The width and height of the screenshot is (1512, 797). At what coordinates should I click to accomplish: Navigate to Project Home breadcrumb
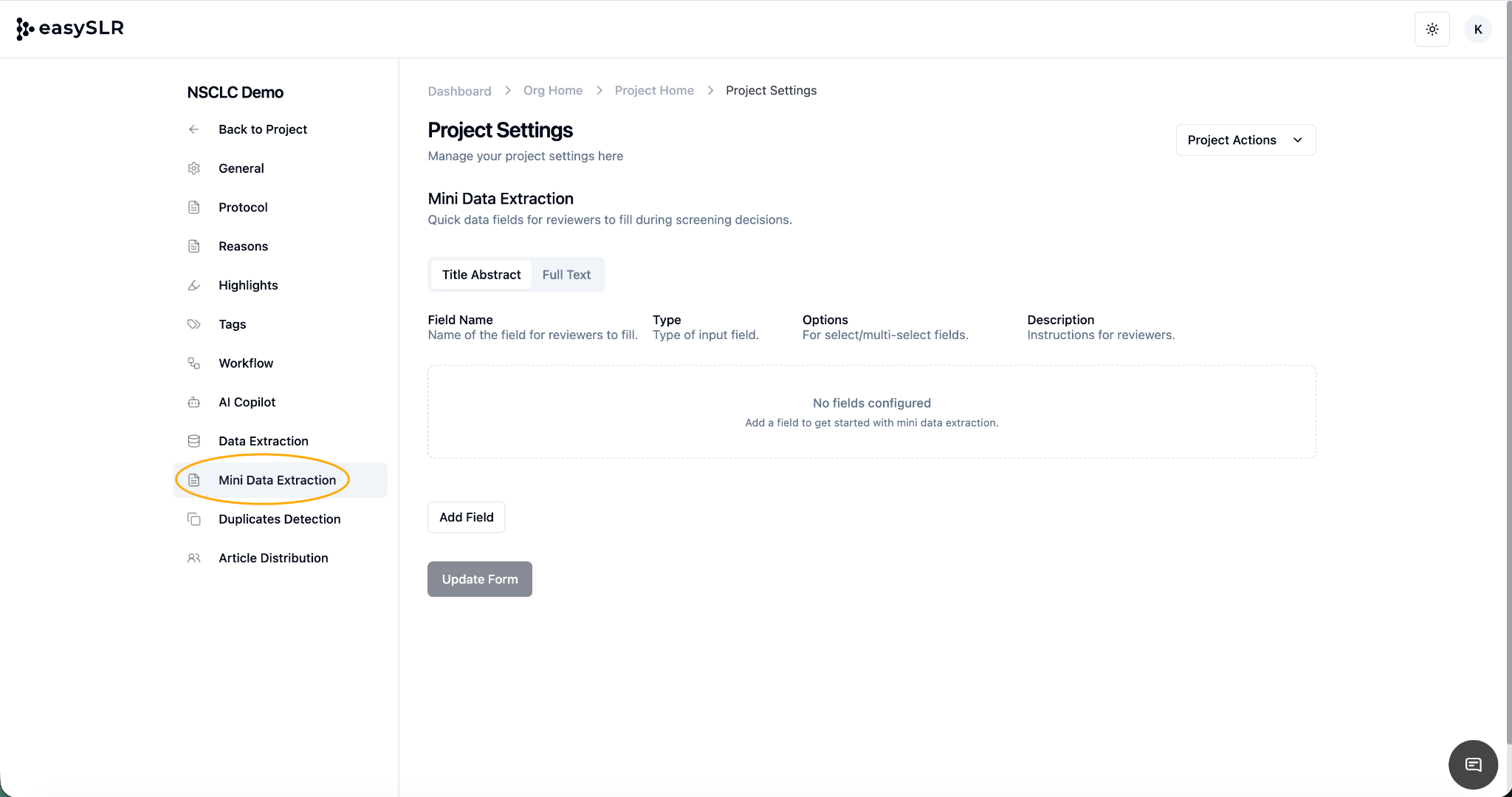(653, 90)
